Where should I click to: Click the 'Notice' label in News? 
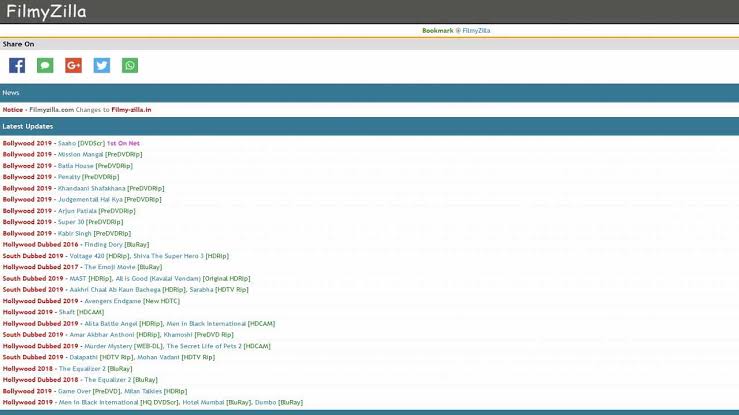[13, 110]
